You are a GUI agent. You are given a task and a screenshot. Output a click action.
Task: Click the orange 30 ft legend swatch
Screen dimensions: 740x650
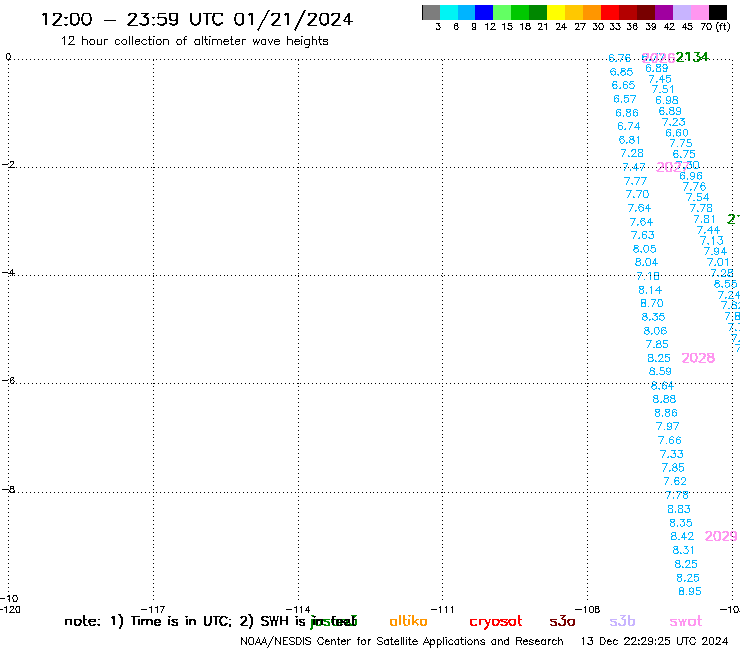(x=592, y=12)
